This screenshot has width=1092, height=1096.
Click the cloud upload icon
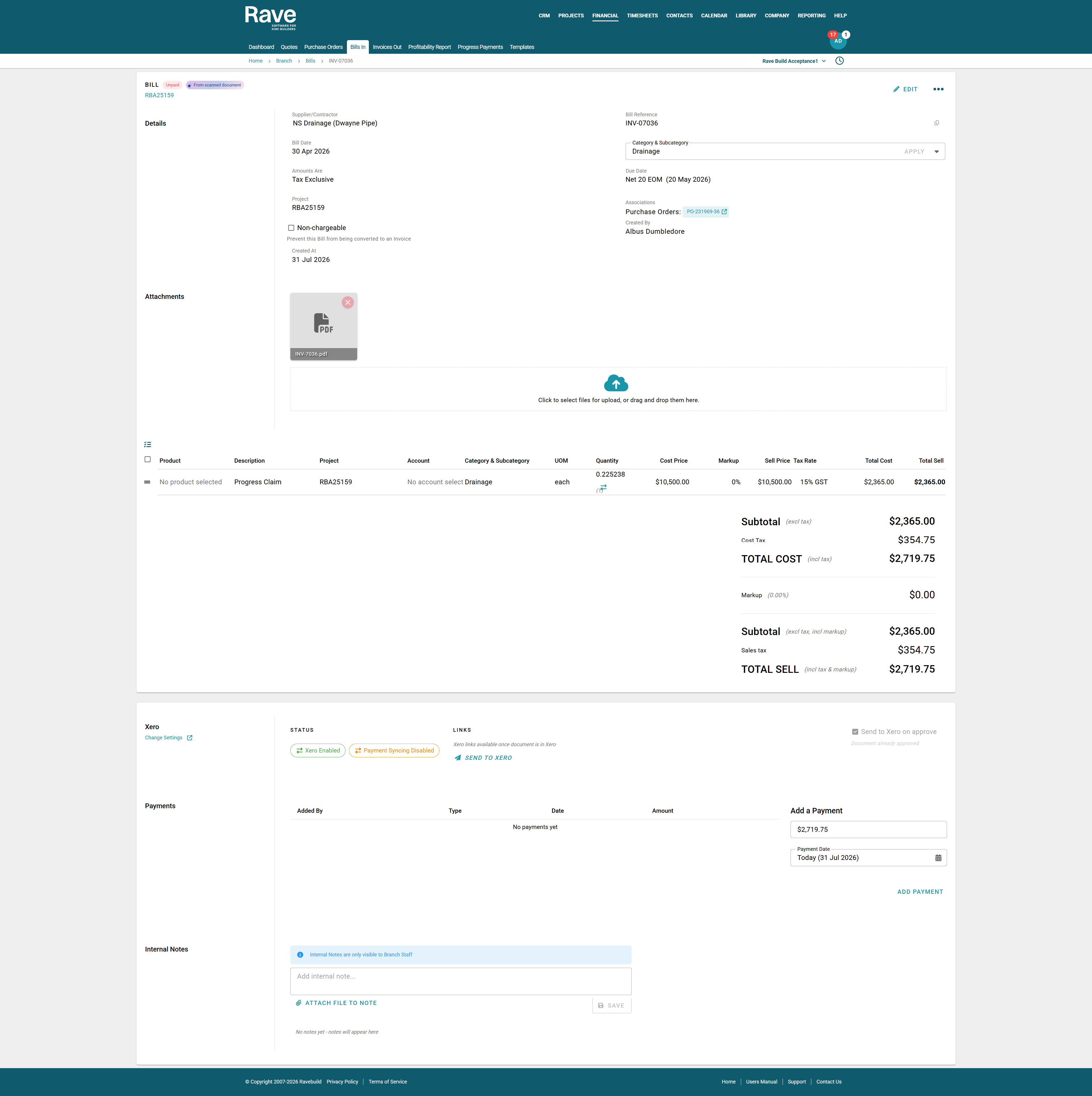click(x=615, y=384)
